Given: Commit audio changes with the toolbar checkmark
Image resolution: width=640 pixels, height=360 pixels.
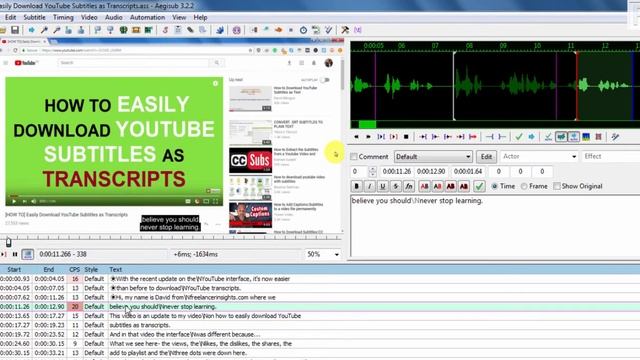Looking at the screenshot, I should (519, 137).
